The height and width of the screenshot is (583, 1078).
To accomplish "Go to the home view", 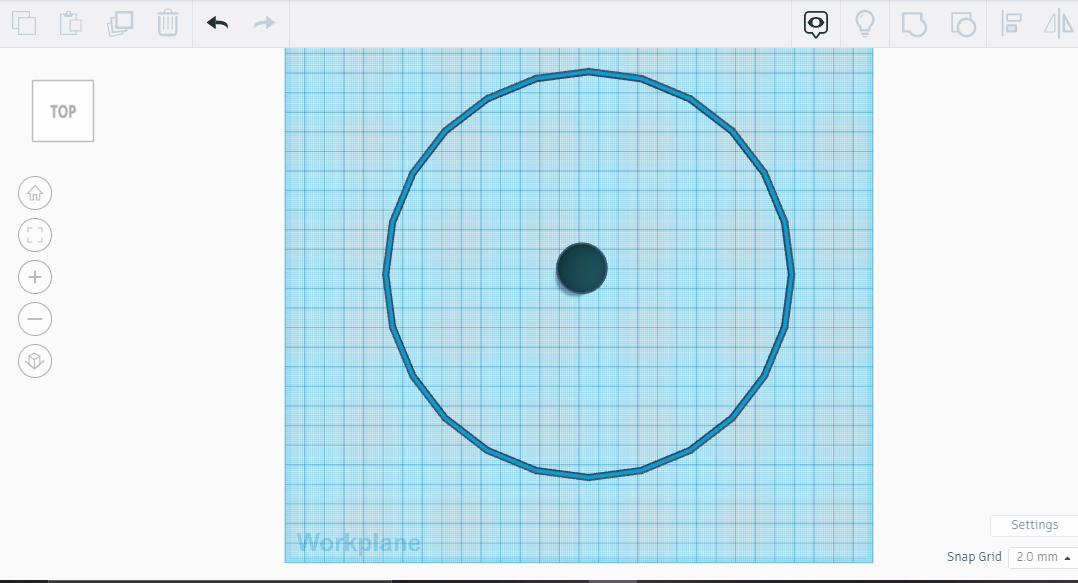I will (35, 193).
